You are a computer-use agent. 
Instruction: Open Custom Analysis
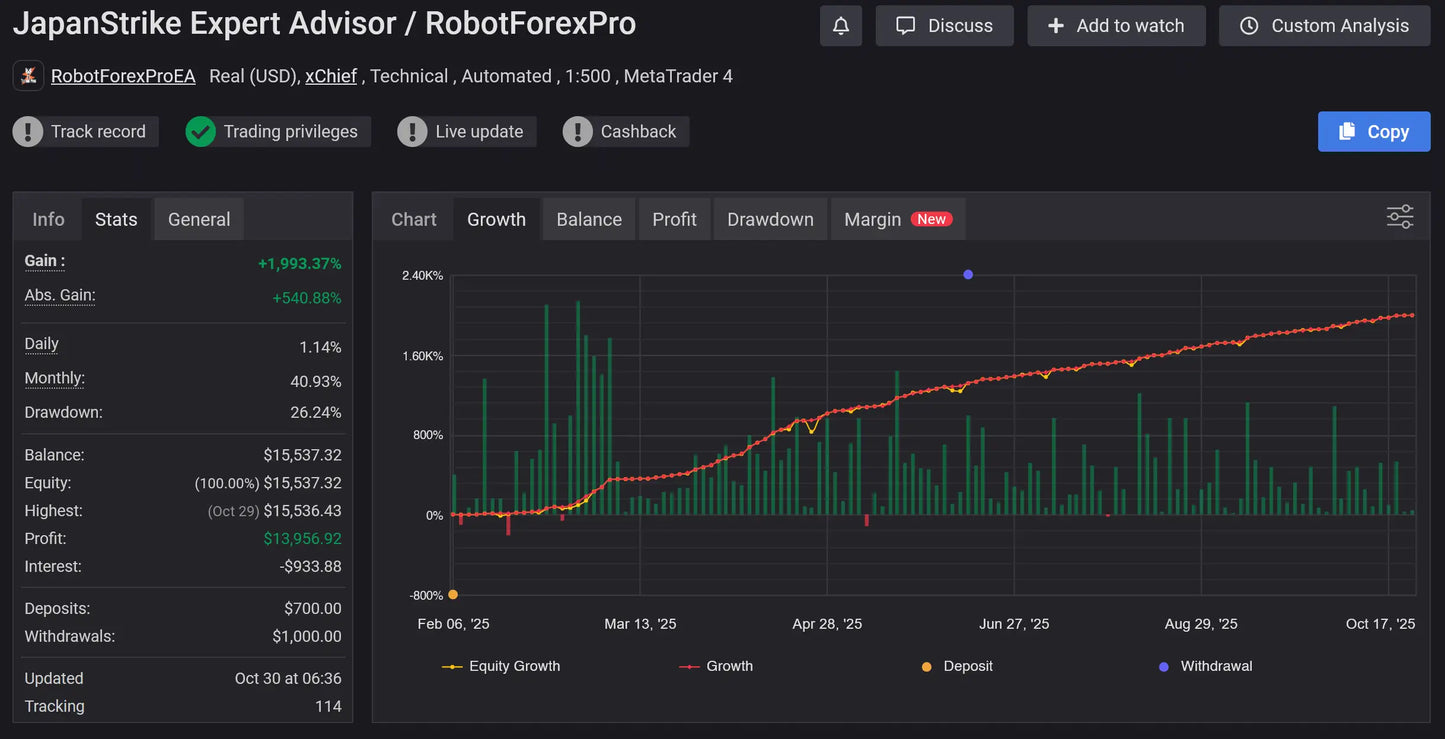pyautogui.click(x=1325, y=26)
